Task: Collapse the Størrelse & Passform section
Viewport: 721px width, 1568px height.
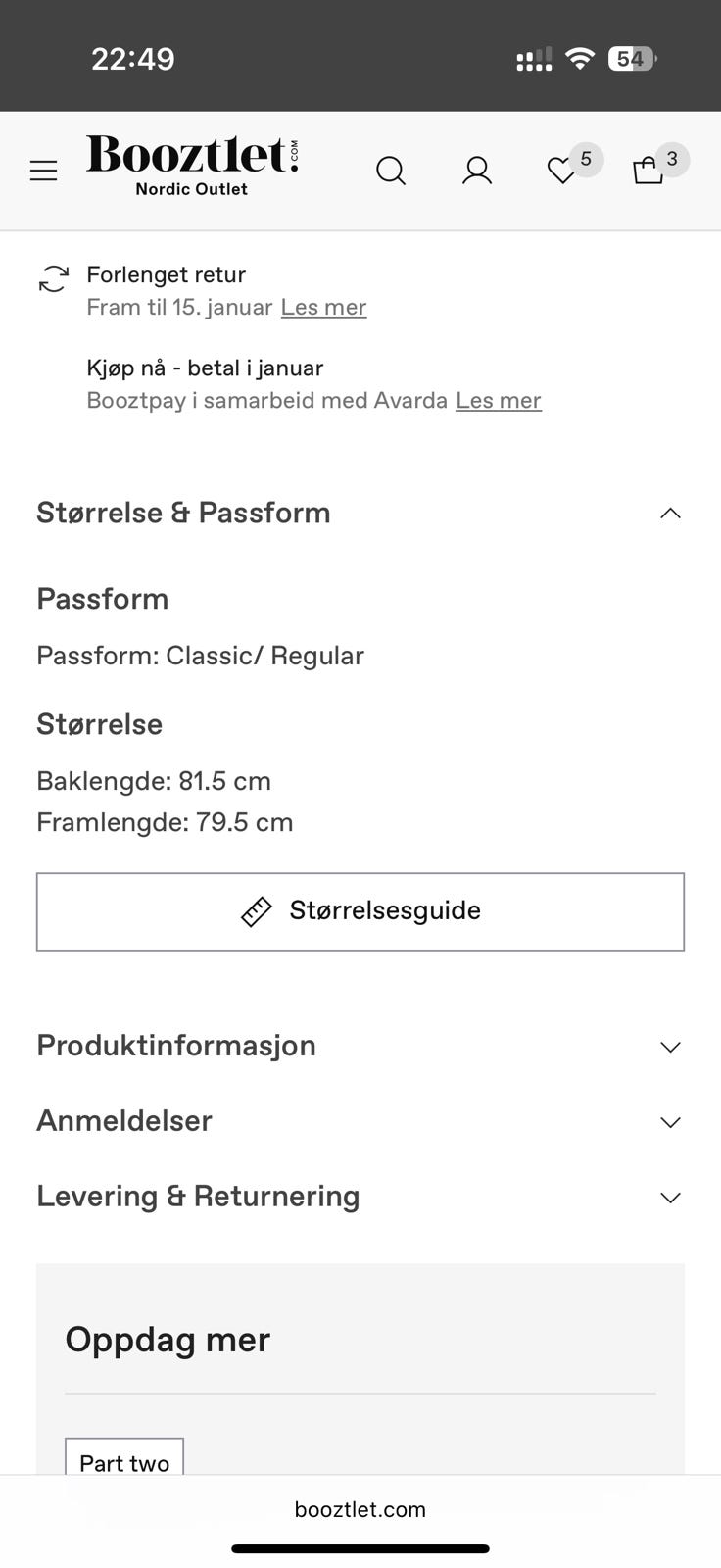Action: click(x=670, y=514)
